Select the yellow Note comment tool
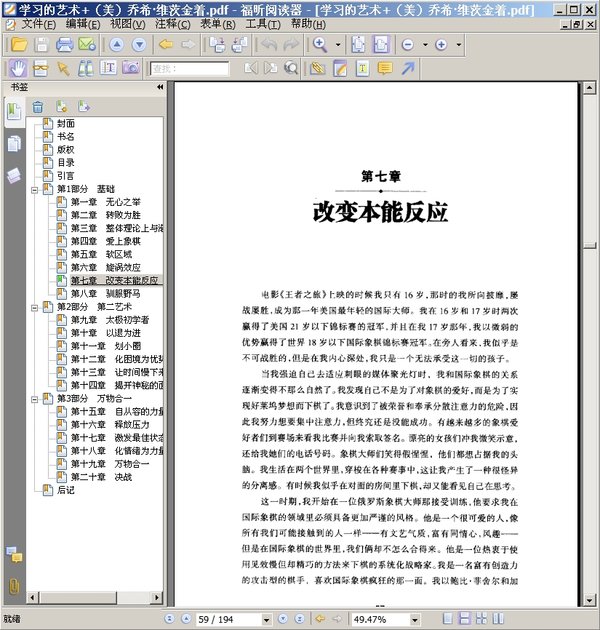 click(x=385, y=68)
